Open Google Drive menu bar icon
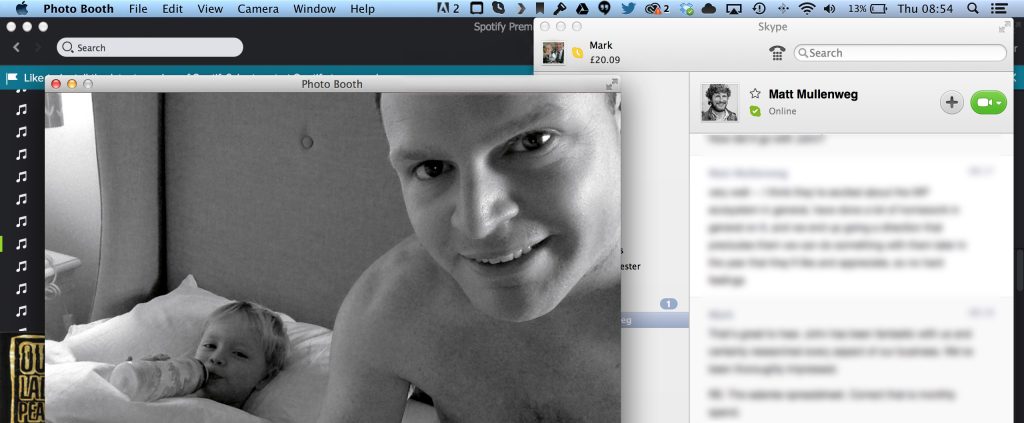Image resolution: width=1024 pixels, height=423 pixels. tap(583, 8)
